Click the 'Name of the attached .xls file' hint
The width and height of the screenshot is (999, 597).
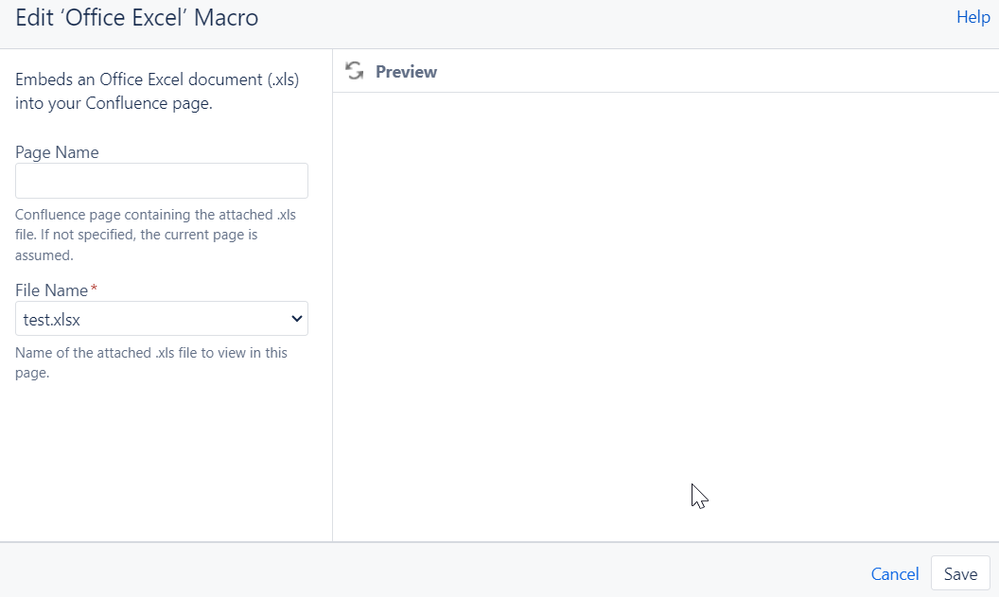tap(151, 363)
